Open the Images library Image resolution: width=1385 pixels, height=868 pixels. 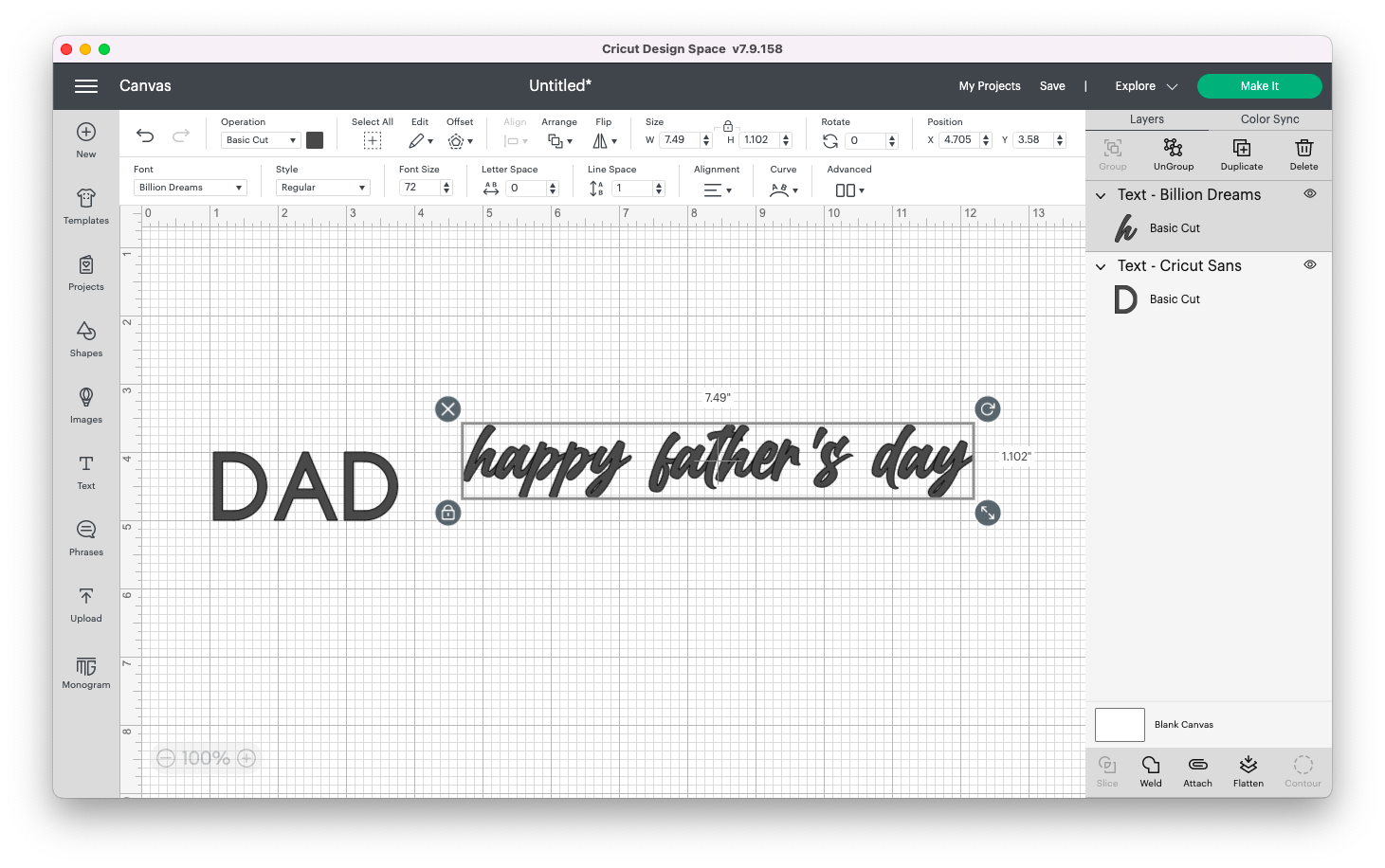85,407
